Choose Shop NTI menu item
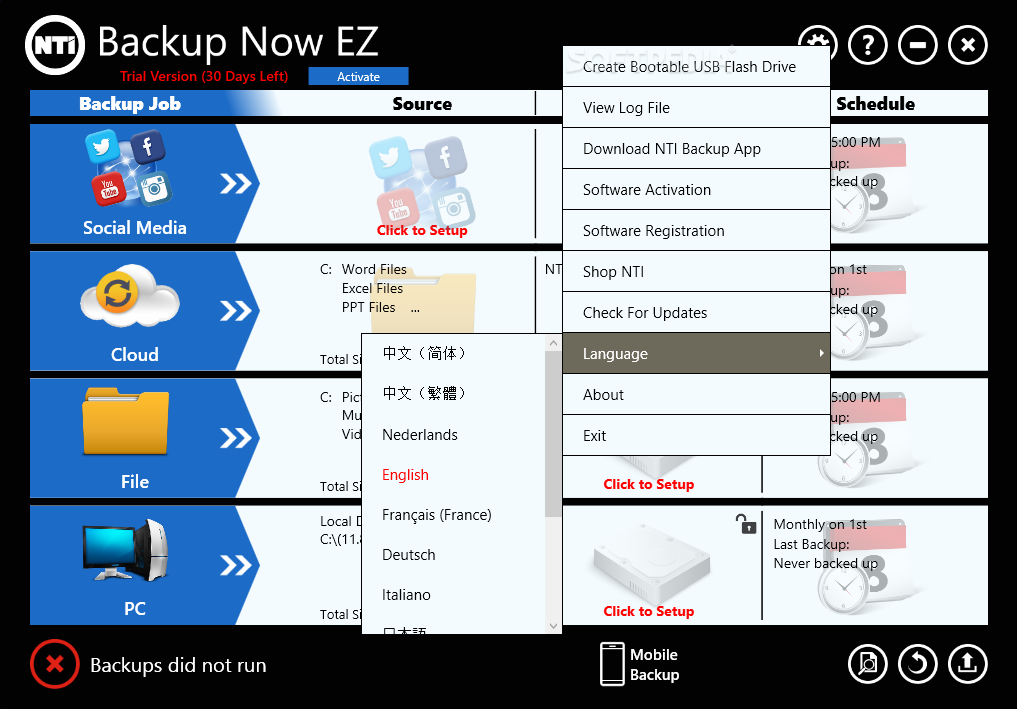The width and height of the screenshot is (1017, 709). (x=696, y=271)
